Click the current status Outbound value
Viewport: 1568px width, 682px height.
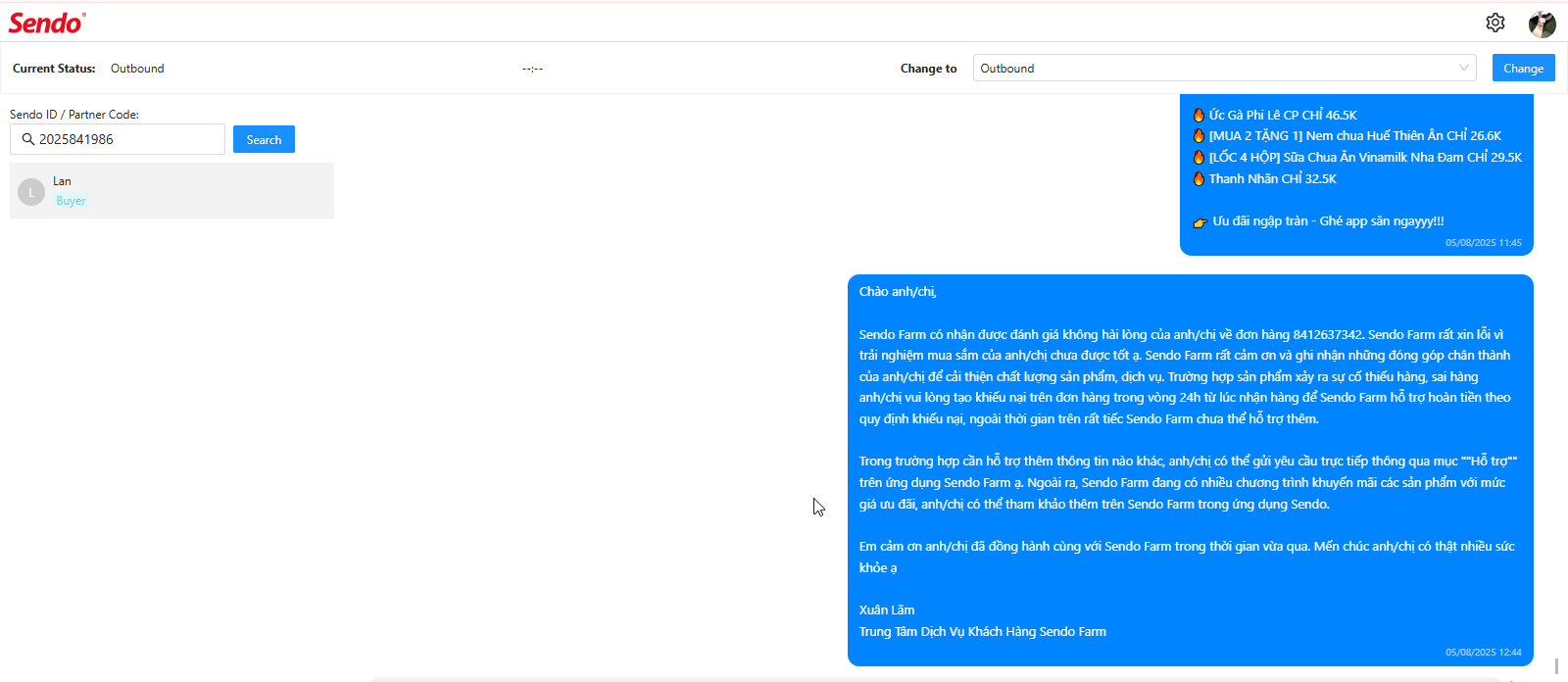137,69
